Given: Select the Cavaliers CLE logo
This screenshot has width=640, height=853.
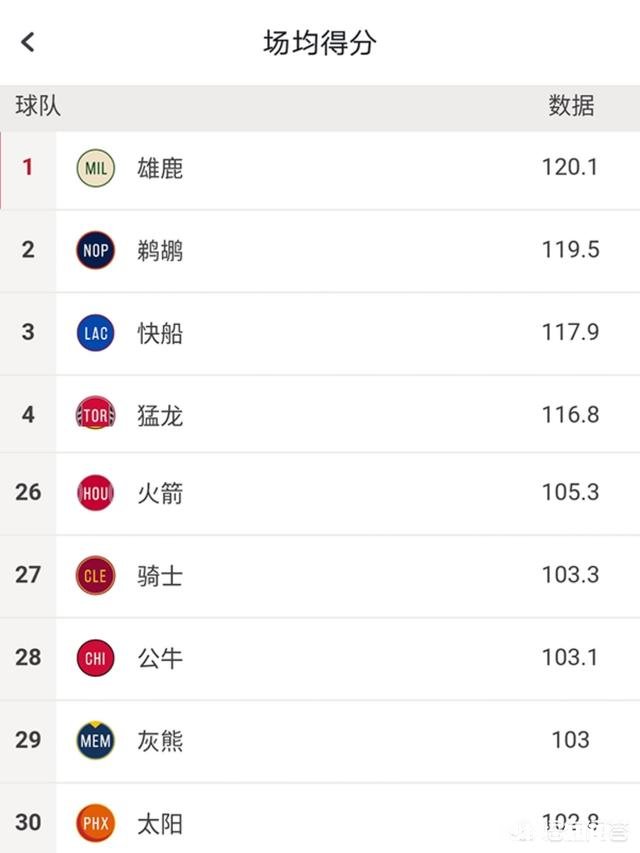Looking at the screenshot, I should 94,575.
